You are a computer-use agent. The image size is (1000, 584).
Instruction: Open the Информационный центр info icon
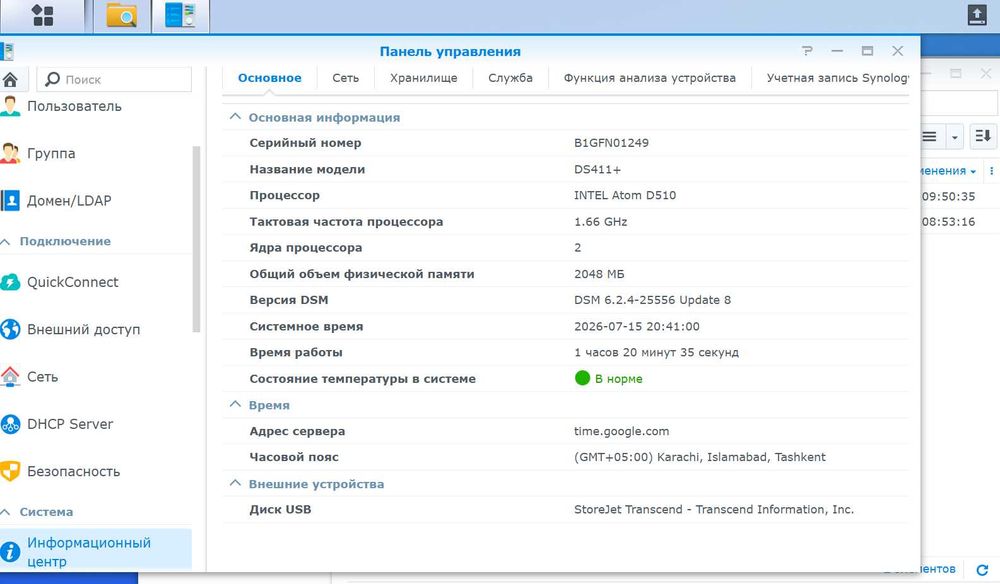[x=10, y=551]
